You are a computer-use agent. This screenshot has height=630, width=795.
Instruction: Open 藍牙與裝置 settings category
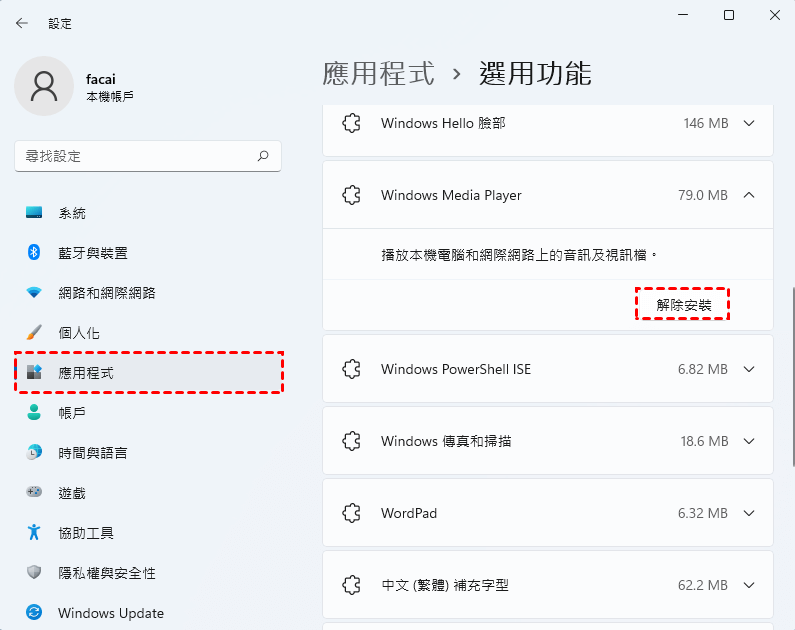(x=148, y=252)
